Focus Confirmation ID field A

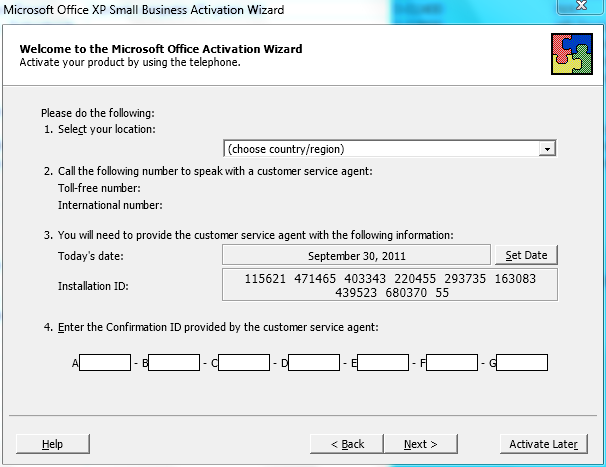105,363
